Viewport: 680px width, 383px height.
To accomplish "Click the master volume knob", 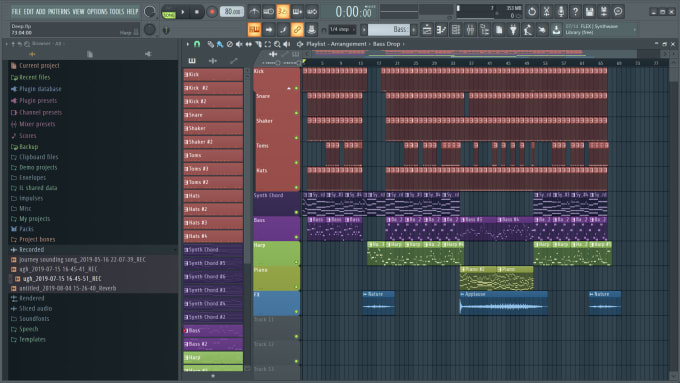I will coord(150,12).
